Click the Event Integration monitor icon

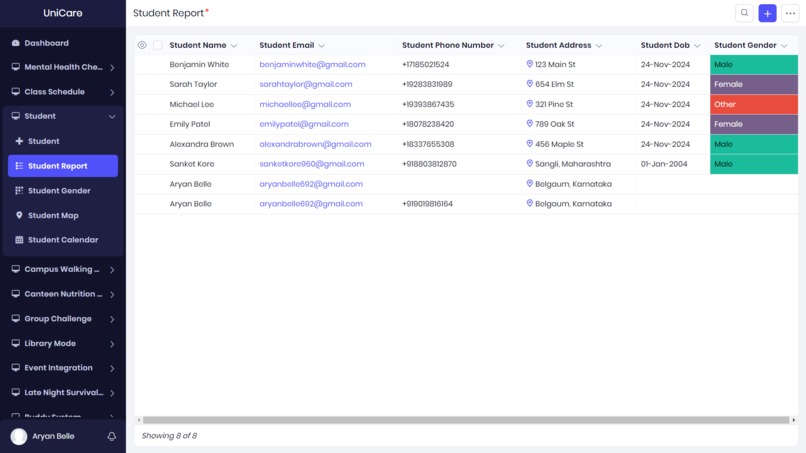15,368
